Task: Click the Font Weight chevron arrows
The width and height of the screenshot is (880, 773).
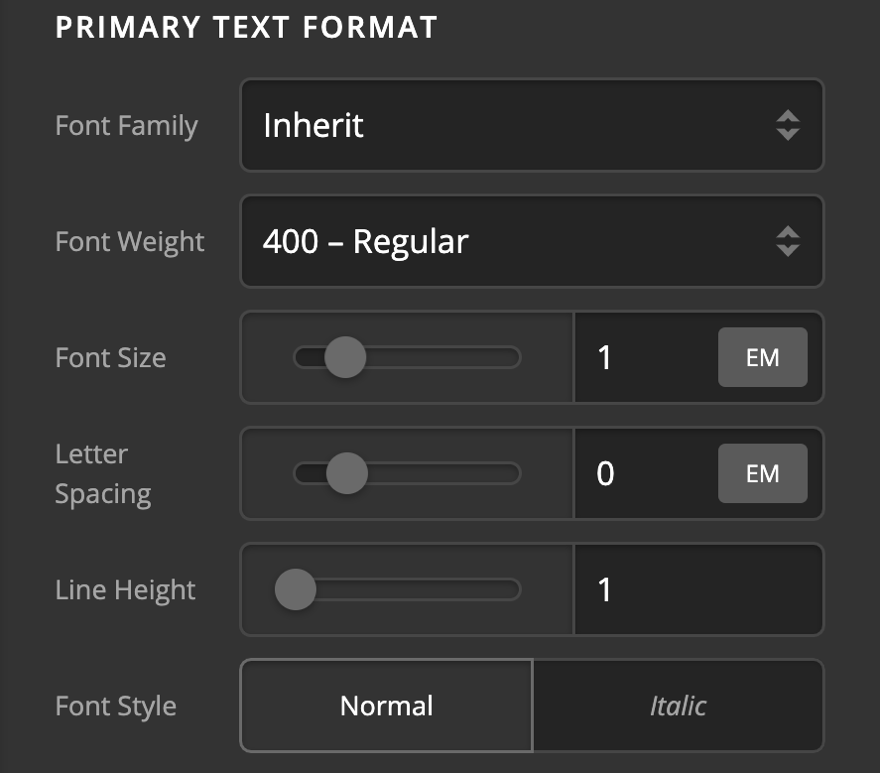Action: click(786, 242)
